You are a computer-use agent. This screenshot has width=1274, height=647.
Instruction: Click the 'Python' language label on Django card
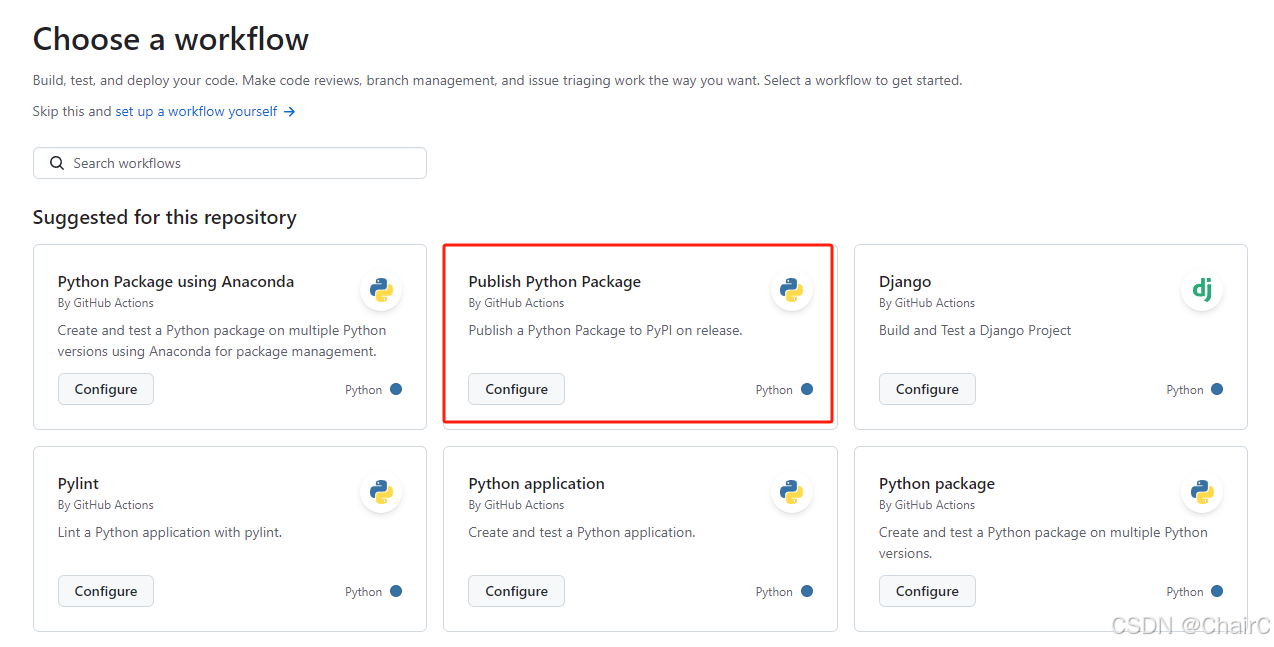tap(1185, 390)
